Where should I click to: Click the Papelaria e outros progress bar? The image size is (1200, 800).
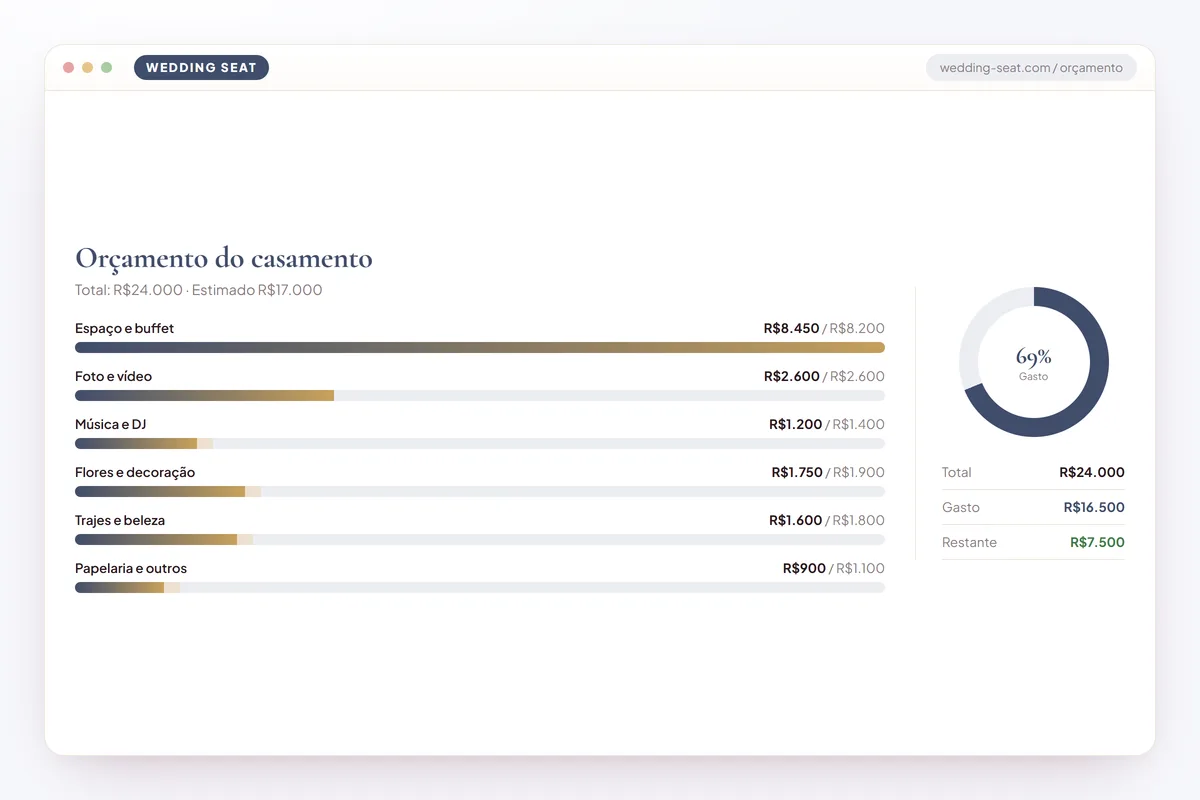pos(480,588)
